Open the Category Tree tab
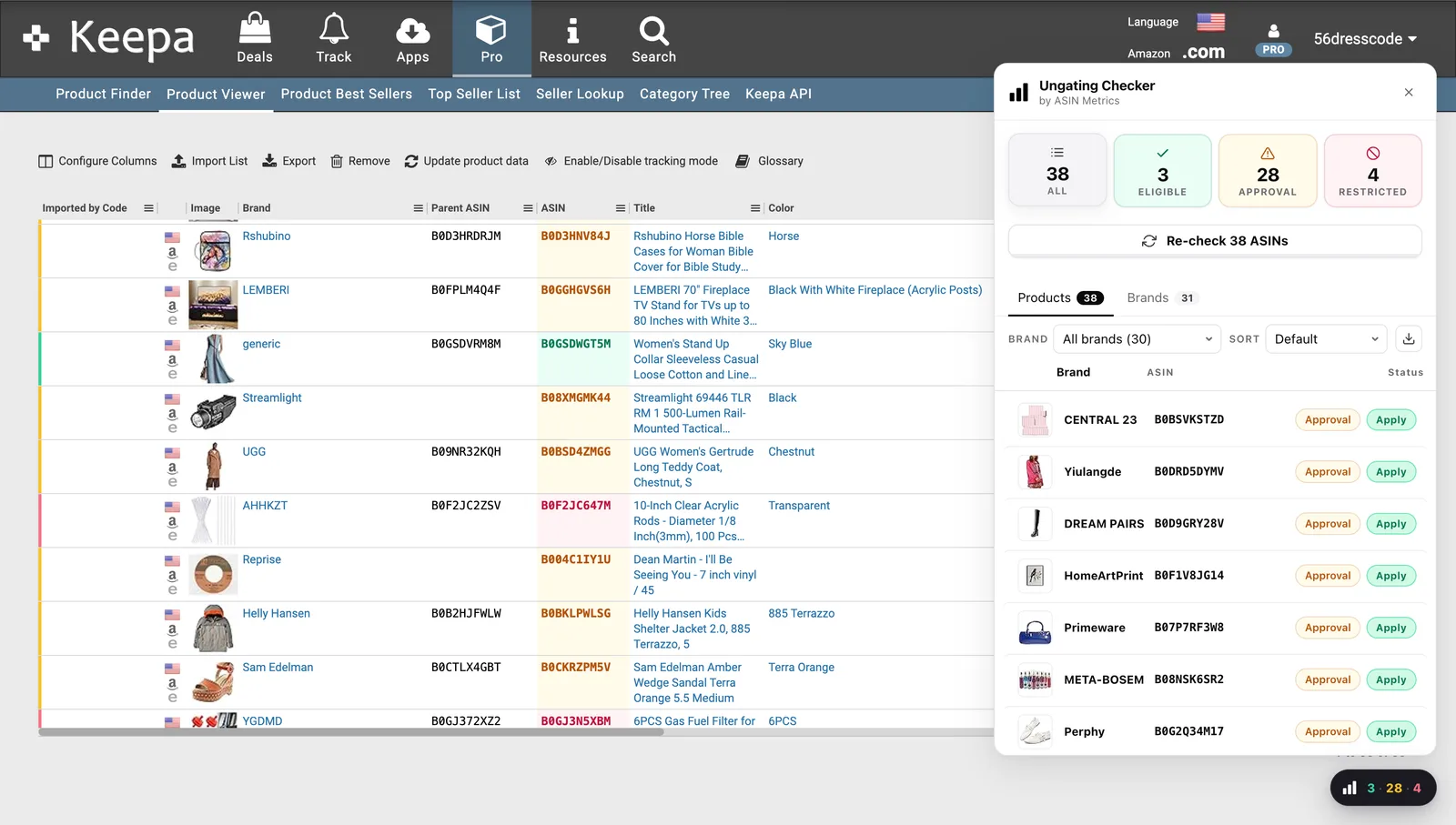1456x825 pixels. tap(684, 94)
